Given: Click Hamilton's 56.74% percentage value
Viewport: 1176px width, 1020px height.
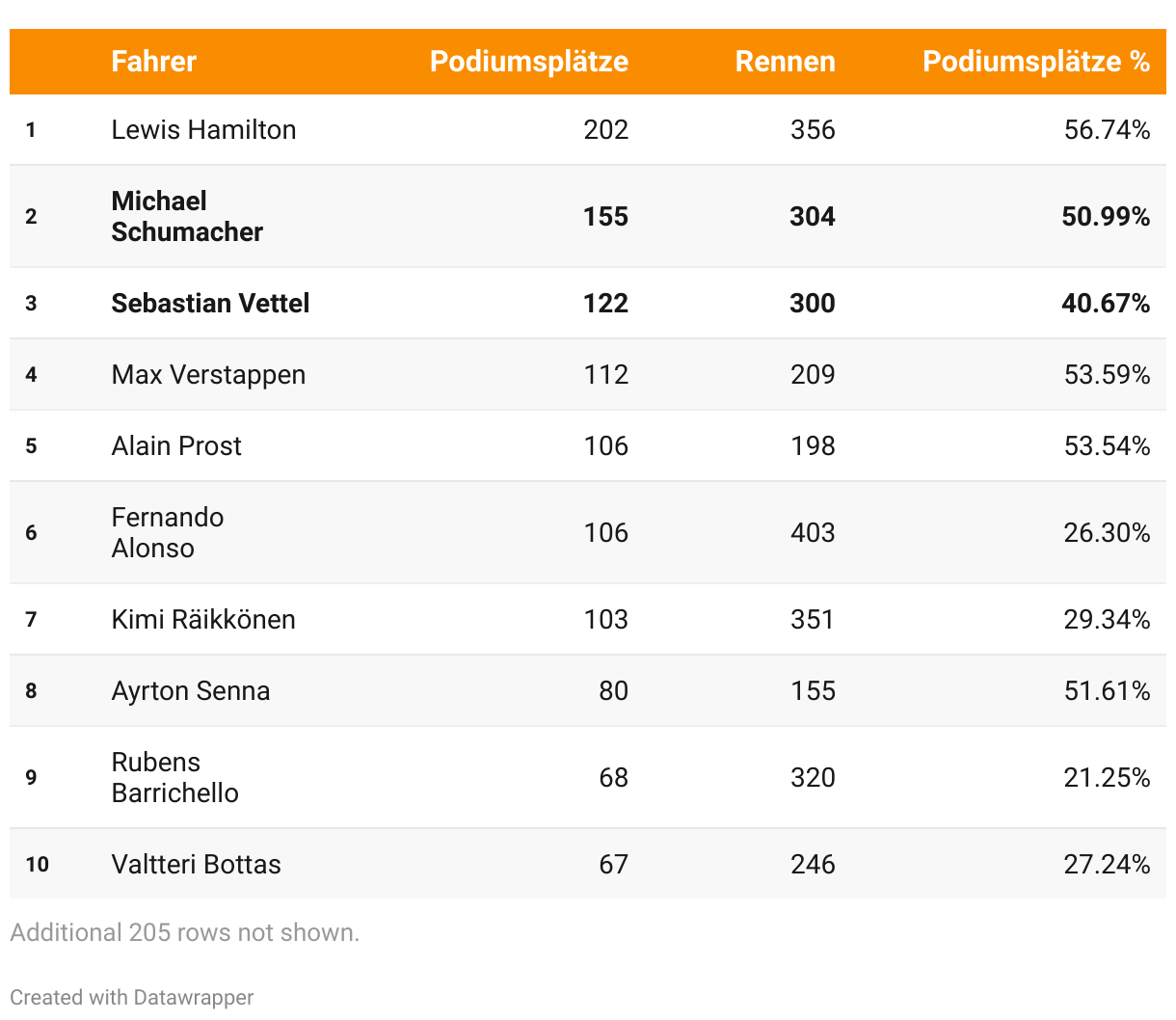Looking at the screenshot, I should click(x=1106, y=130).
